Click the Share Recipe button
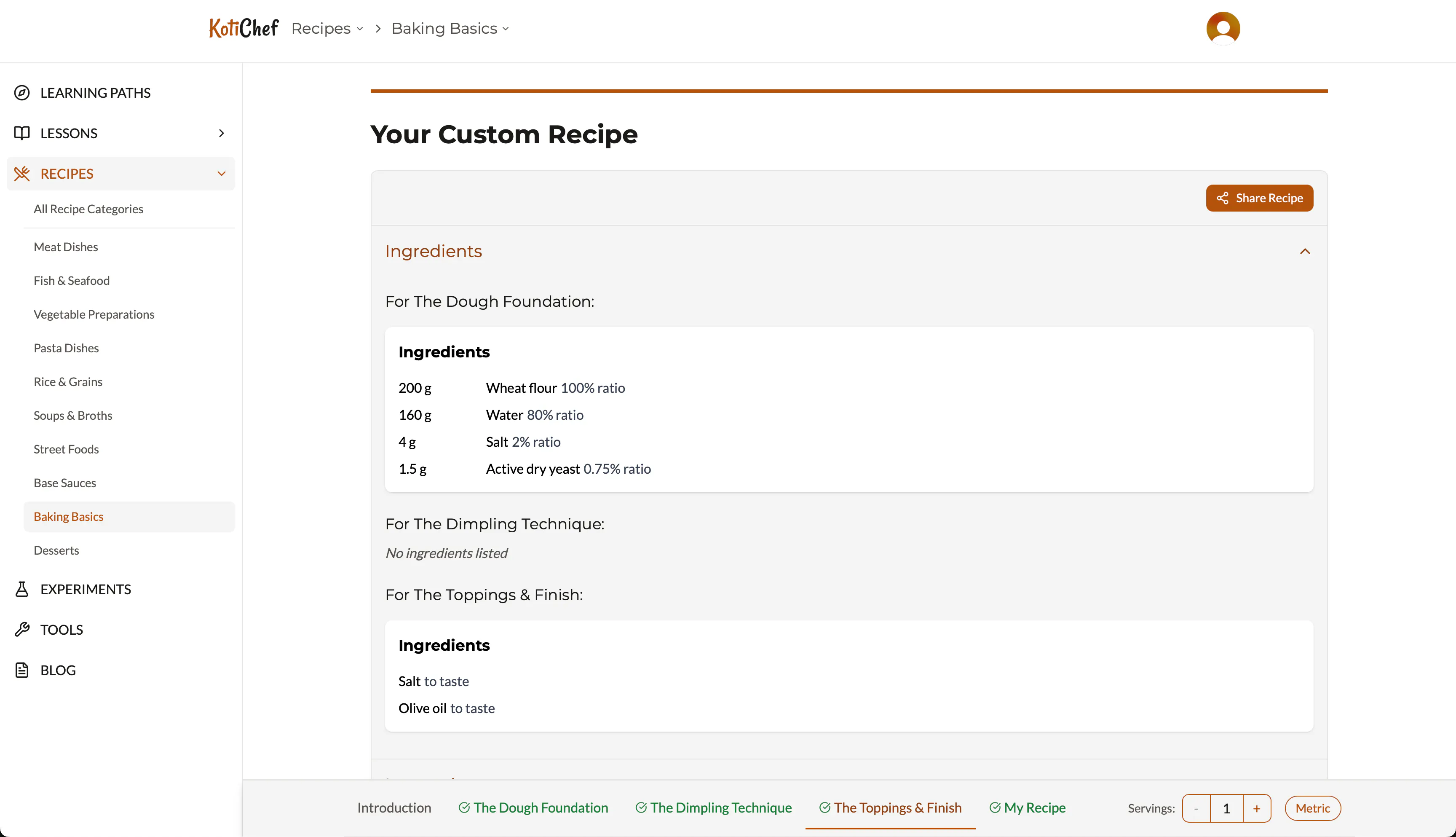 pyautogui.click(x=1259, y=198)
